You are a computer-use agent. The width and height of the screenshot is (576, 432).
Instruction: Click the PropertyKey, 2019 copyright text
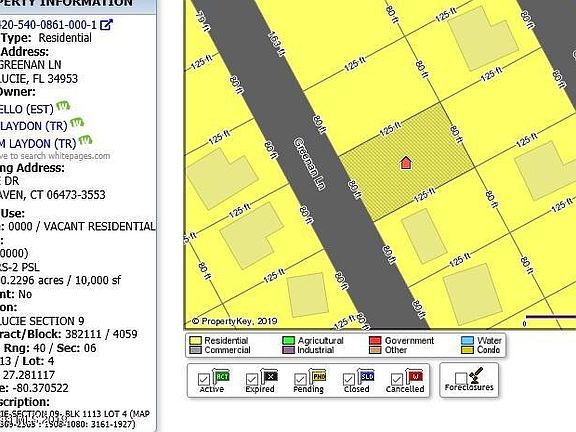click(234, 321)
